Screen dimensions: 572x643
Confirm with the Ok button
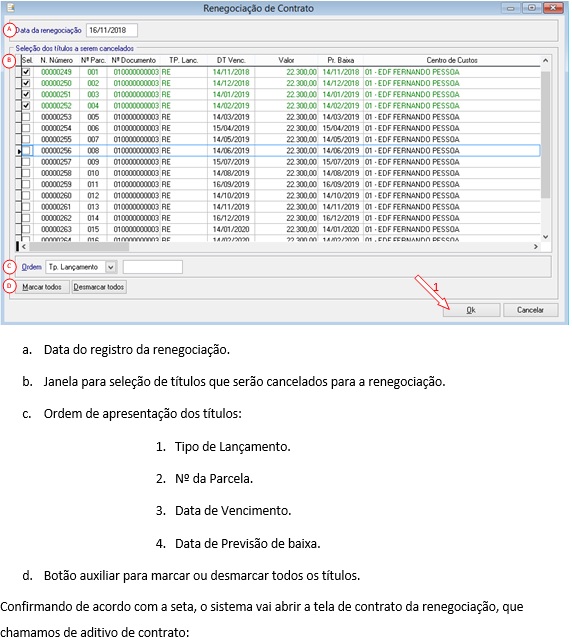472,310
